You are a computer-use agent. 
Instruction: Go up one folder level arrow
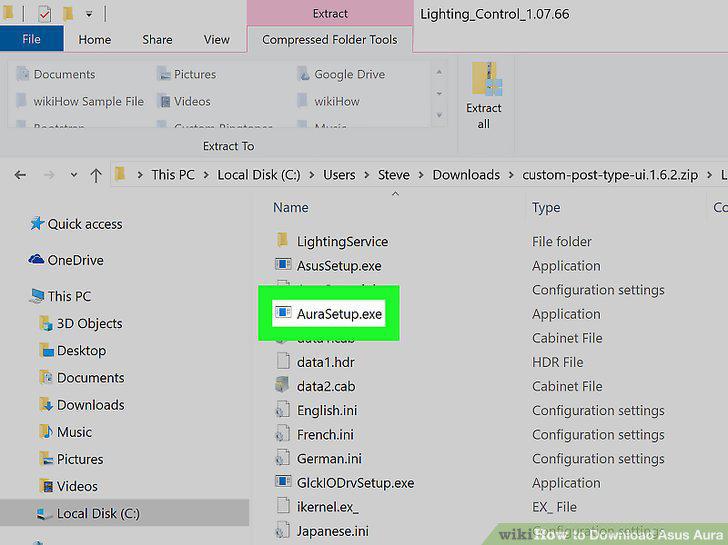[x=96, y=175]
